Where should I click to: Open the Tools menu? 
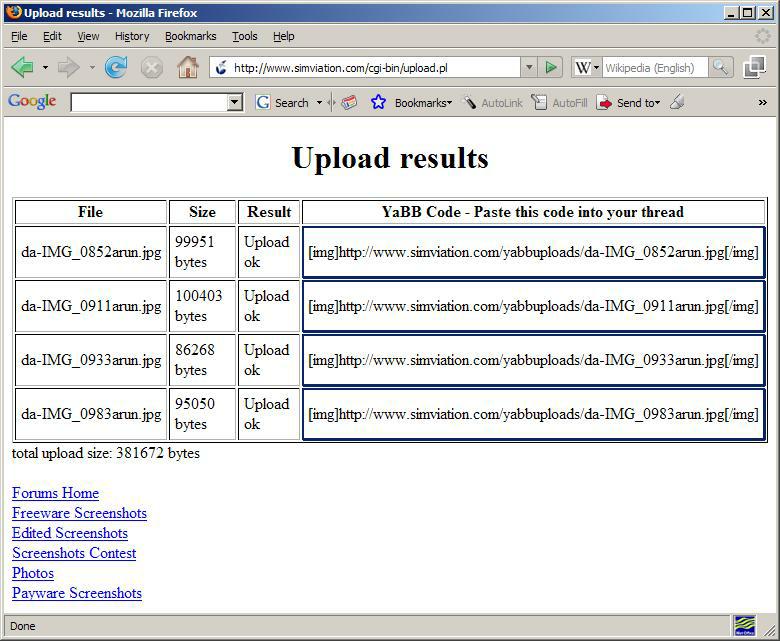point(244,36)
